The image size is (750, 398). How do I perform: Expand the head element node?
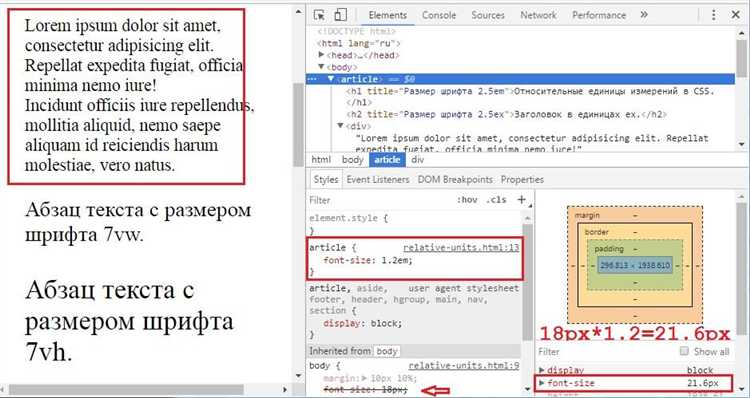[321, 55]
